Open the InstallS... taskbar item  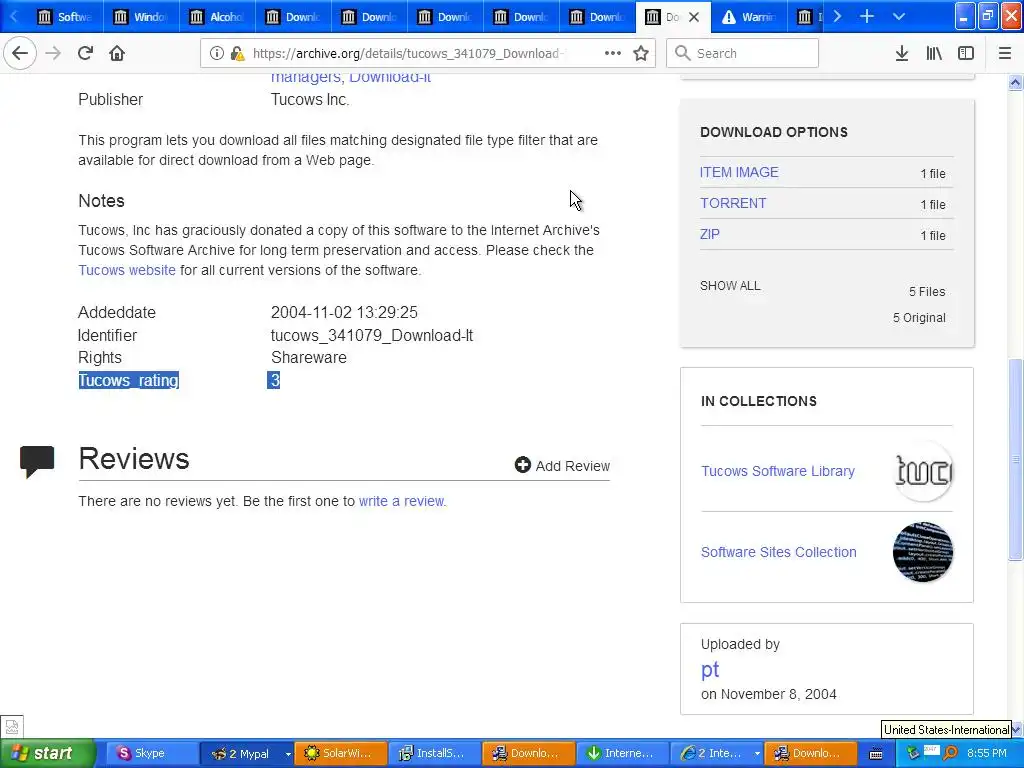[x=434, y=753]
